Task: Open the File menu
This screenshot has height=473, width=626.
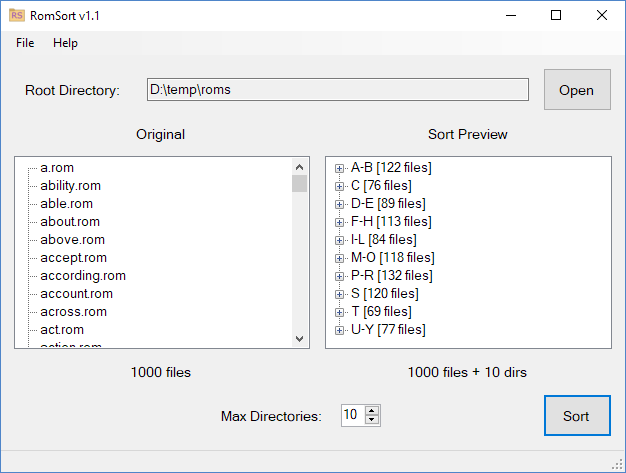Action: coord(25,43)
